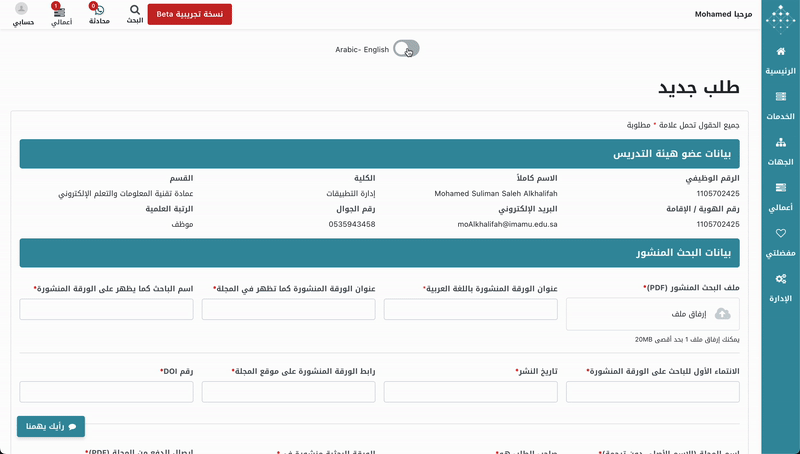
Task: Open the chat (محادثة) icon
Action: coord(98,14)
